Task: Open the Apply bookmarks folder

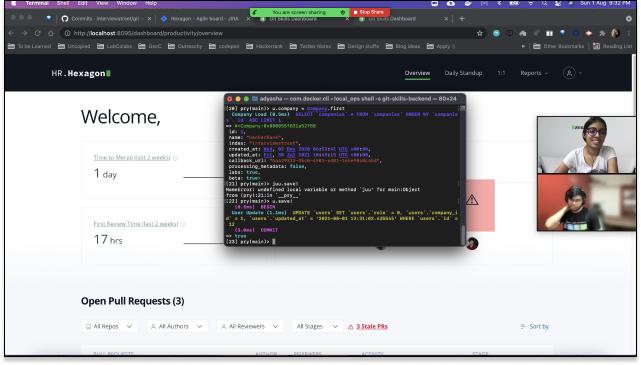Action: click(441, 46)
